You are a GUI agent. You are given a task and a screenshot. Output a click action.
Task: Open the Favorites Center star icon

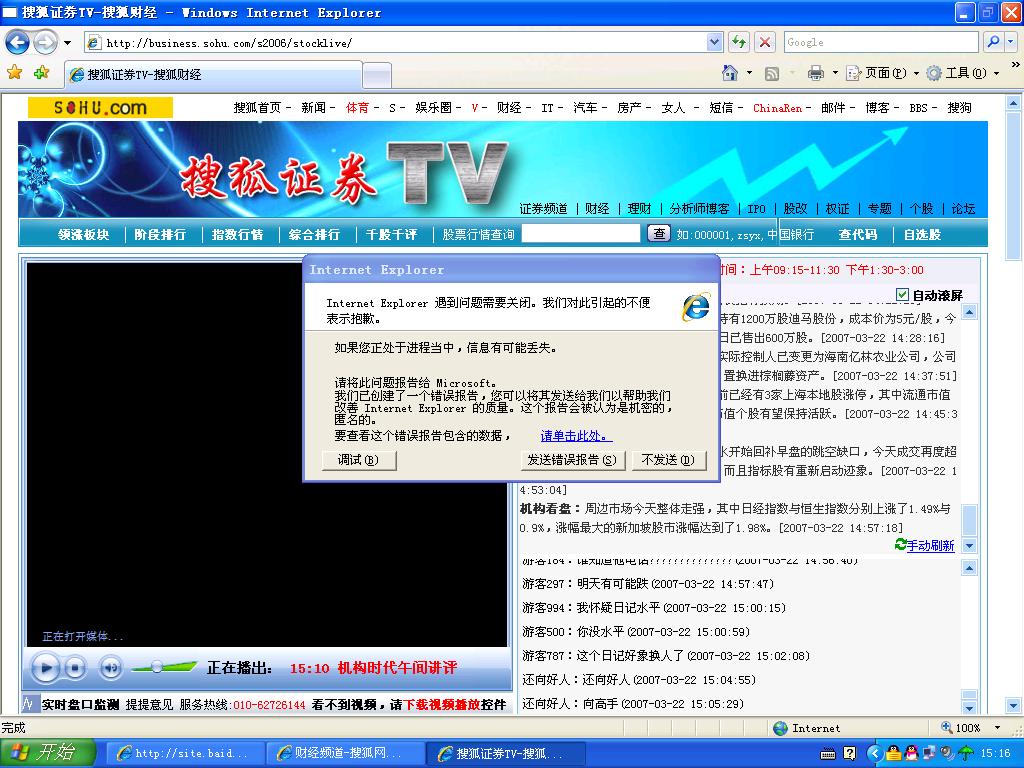point(14,72)
